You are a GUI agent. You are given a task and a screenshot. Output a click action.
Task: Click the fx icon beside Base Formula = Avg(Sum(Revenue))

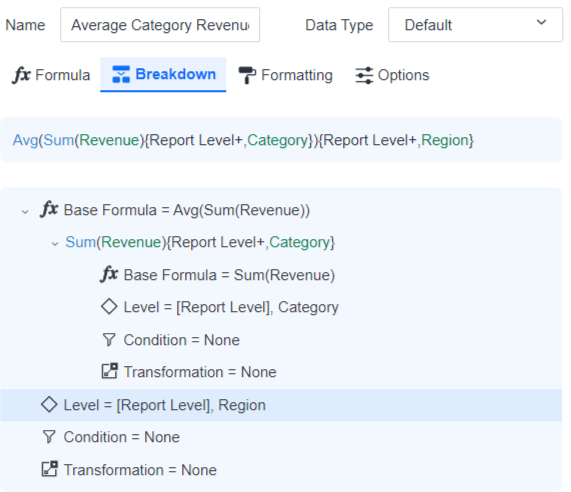pyautogui.click(x=49, y=209)
